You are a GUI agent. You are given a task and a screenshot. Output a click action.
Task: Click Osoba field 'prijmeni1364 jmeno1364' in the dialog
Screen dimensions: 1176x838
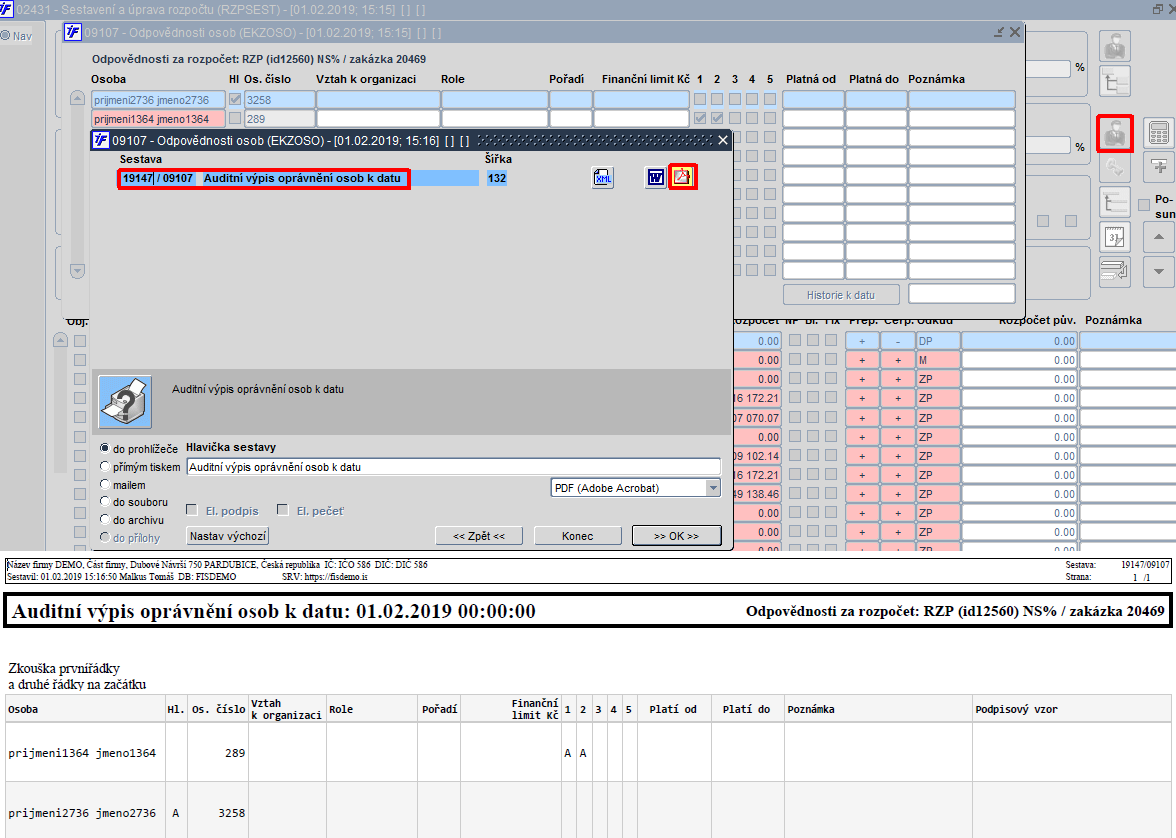(x=158, y=119)
